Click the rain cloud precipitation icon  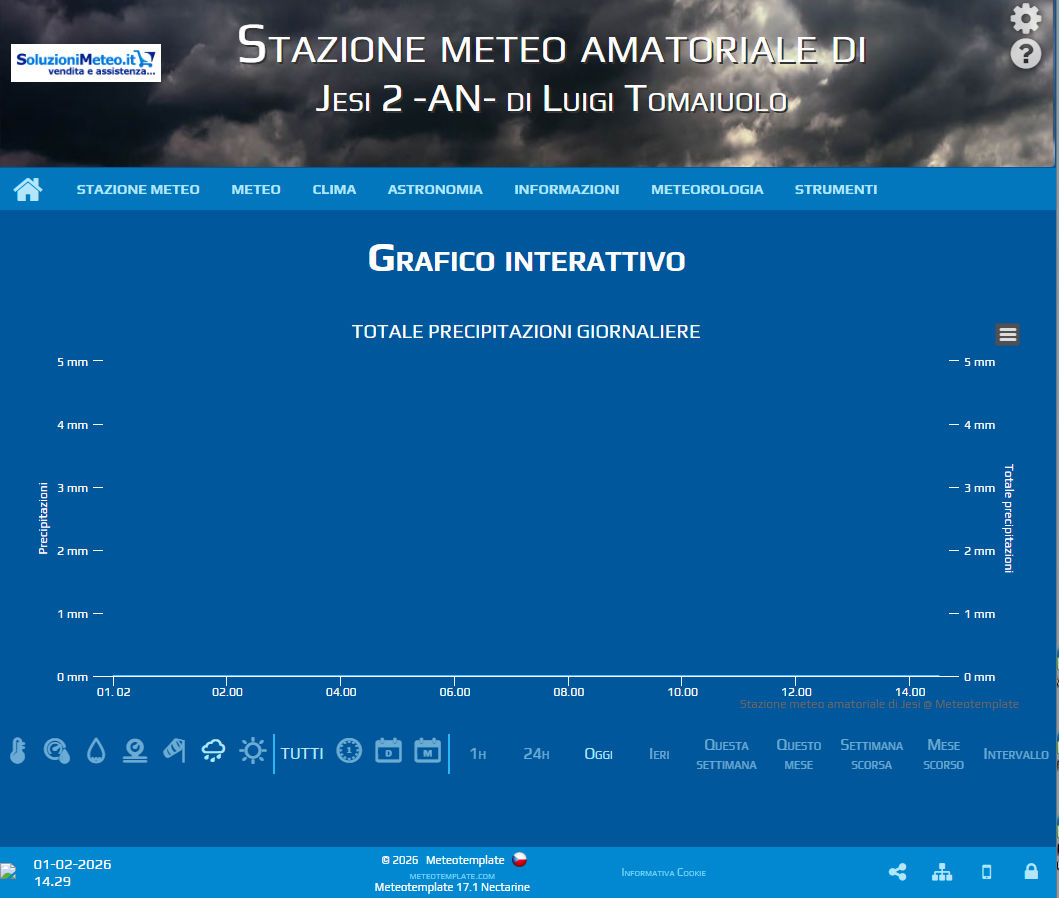213,751
